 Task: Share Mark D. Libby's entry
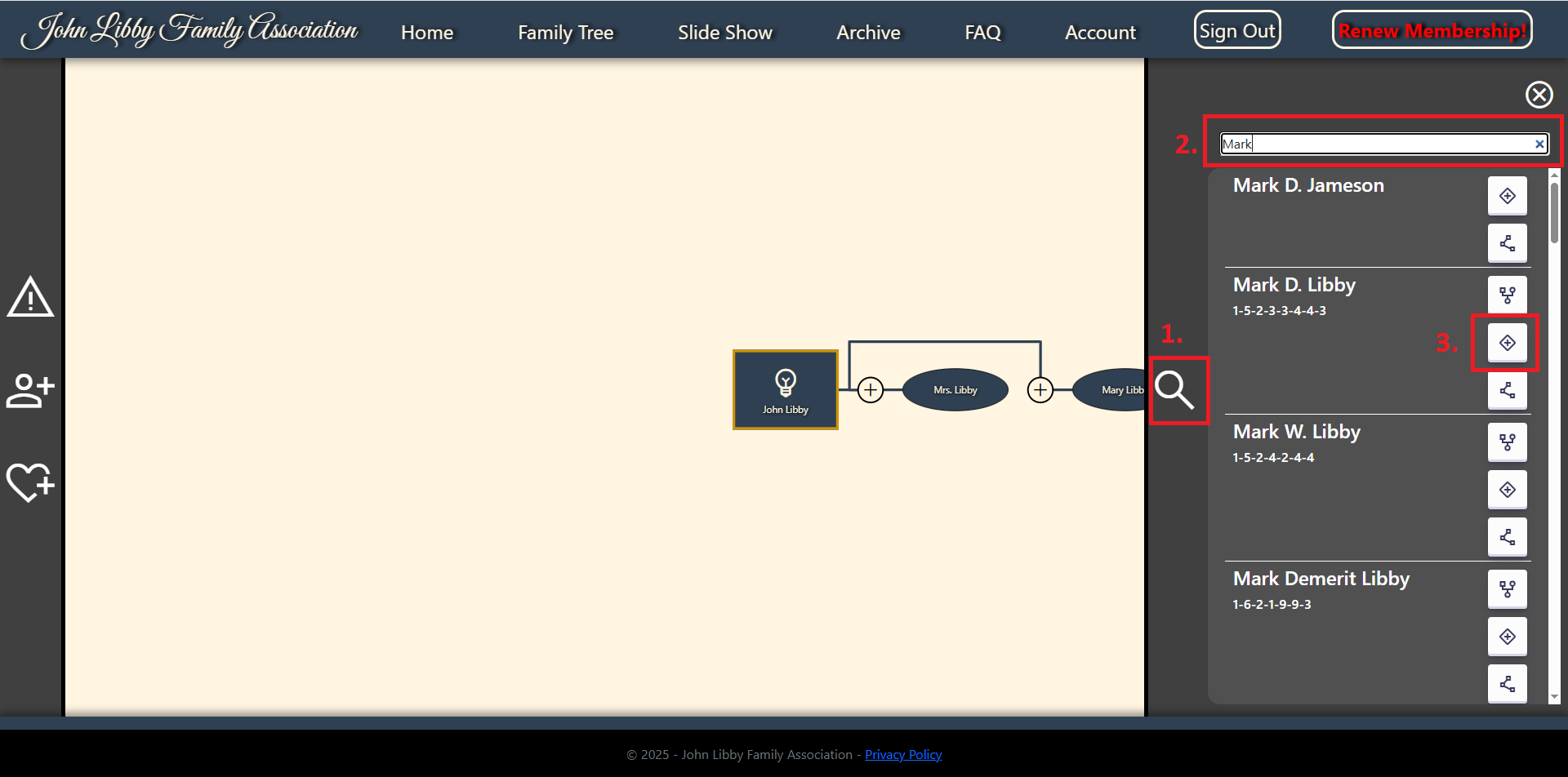1508,390
